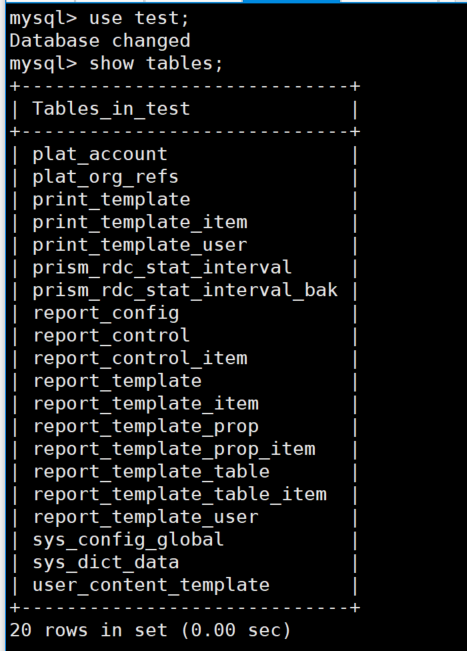Click the plat_account table name
Screen dimensions: 467x651
pos(100,154)
